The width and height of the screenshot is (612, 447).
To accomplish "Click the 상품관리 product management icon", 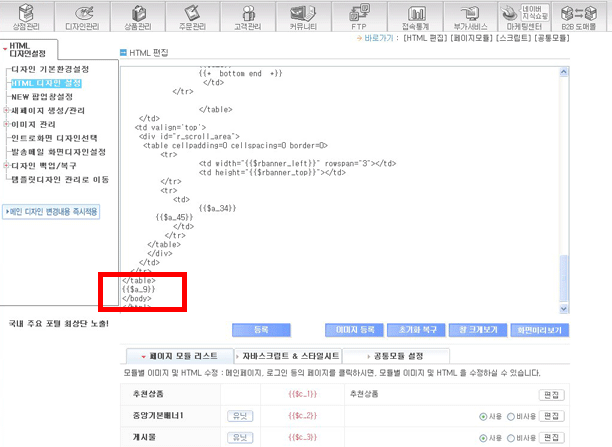I will coord(138,17).
